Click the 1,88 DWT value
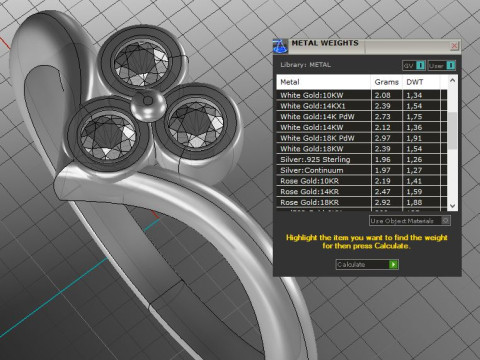 (x=414, y=202)
